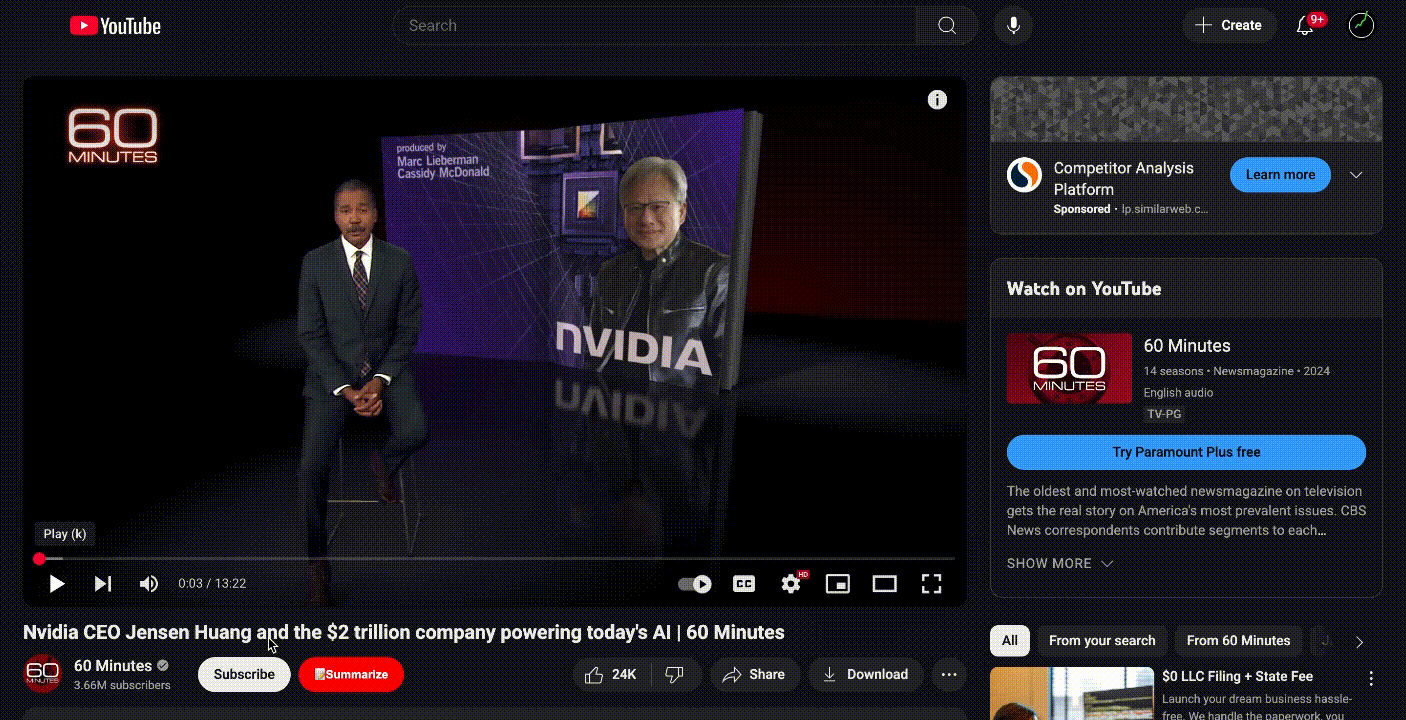Seek ahead on the video progress bar

(500, 557)
